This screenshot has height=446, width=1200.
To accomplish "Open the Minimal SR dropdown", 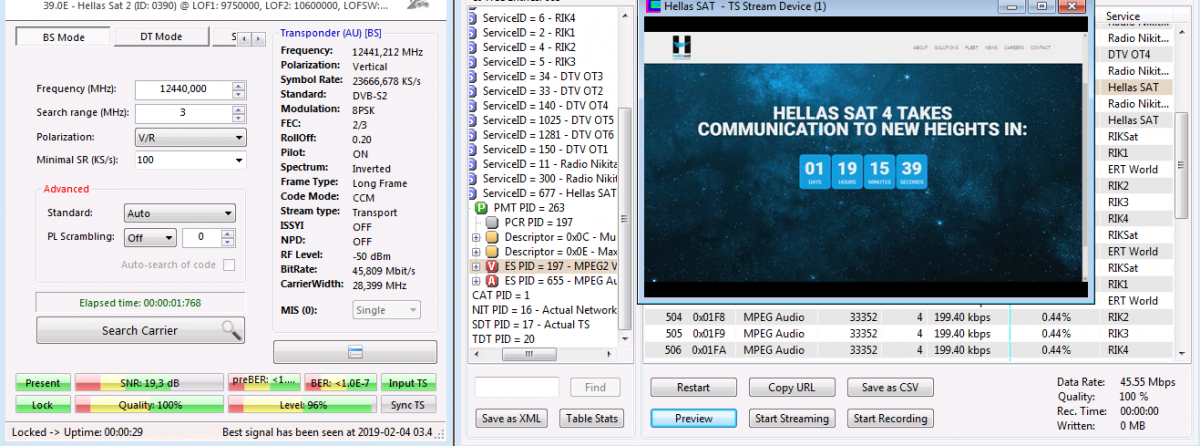I will coord(190,160).
